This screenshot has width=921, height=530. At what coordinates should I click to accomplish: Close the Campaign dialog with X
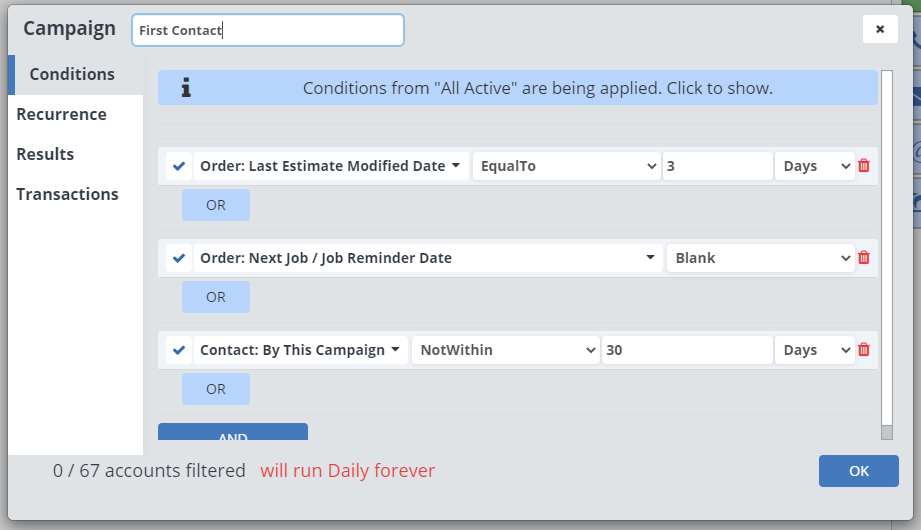880,29
